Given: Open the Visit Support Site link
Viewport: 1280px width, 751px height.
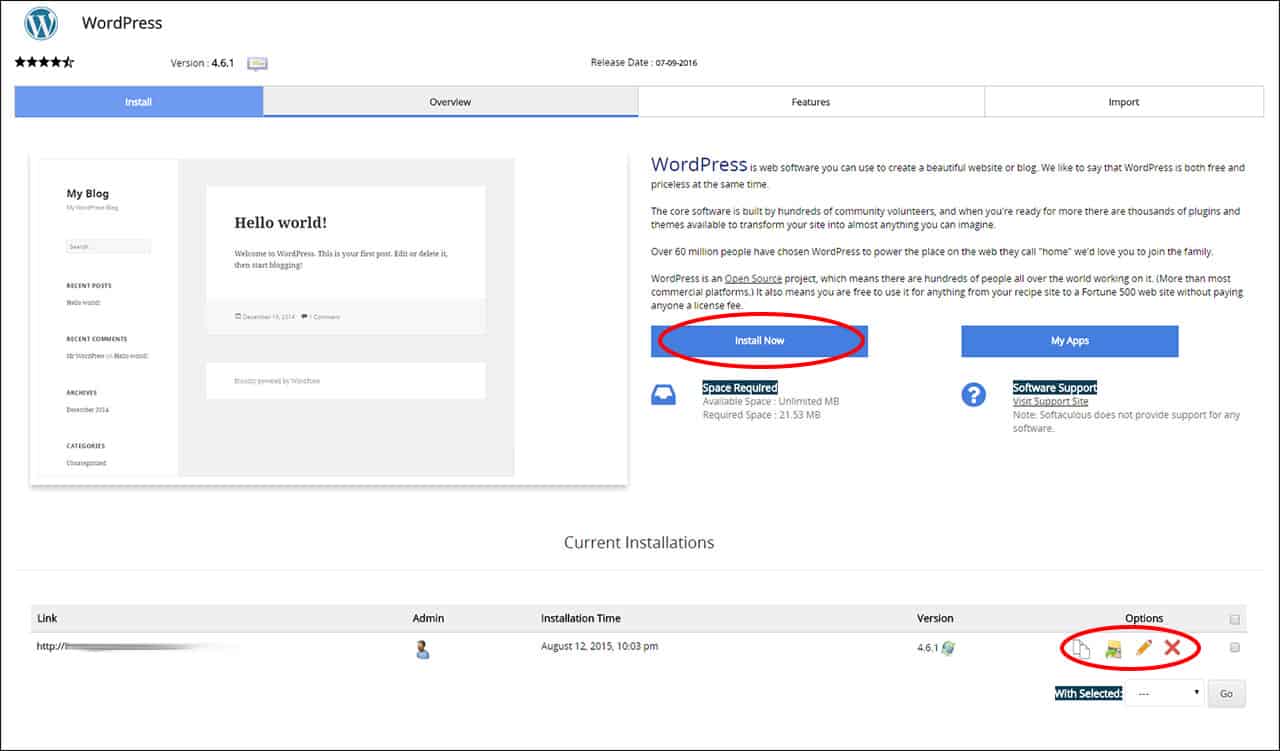Looking at the screenshot, I should [x=1050, y=401].
